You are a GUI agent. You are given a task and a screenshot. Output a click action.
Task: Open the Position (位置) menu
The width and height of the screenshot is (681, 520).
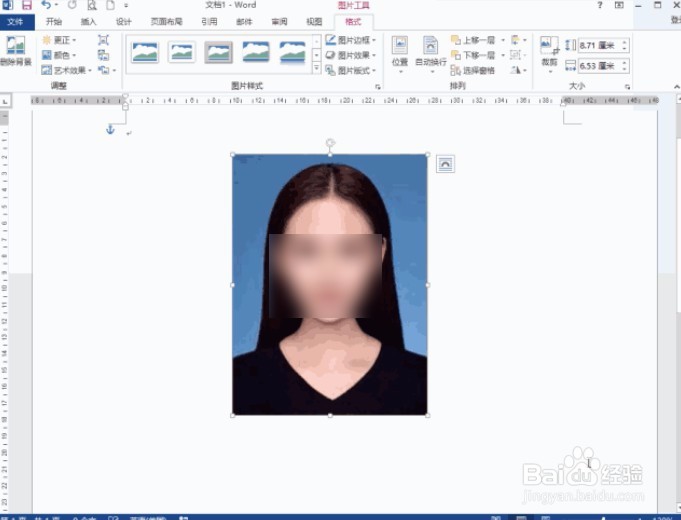pyautogui.click(x=400, y=54)
